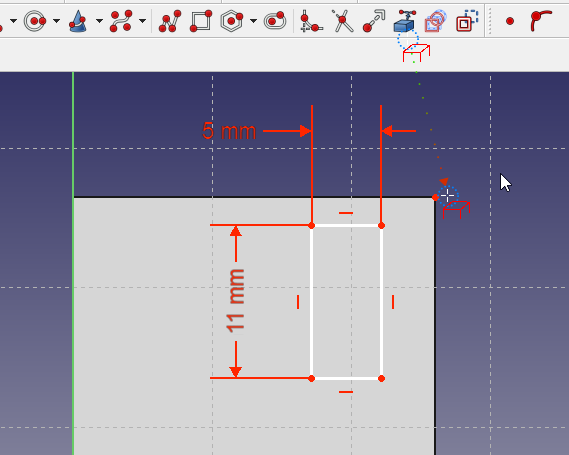The height and width of the screenshot is (455, 569).
Task: Select the Fillet tool
Action: (x=311, y=21)
